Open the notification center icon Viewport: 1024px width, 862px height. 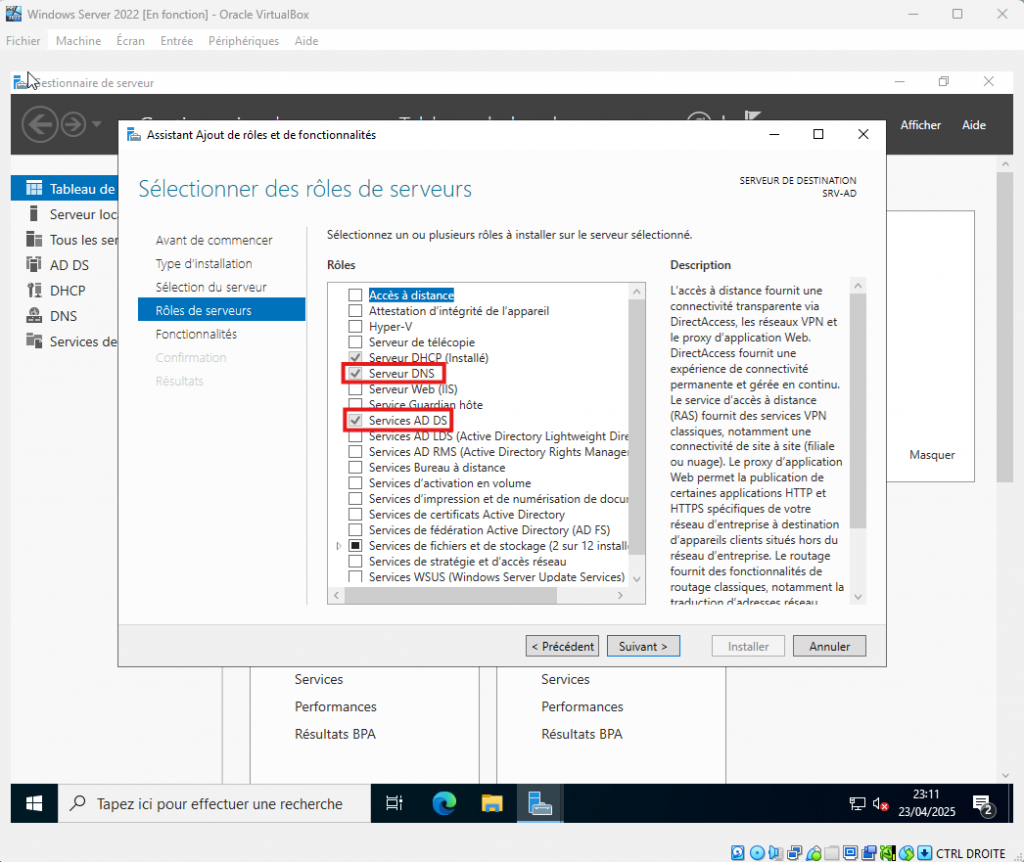[982, 804]
